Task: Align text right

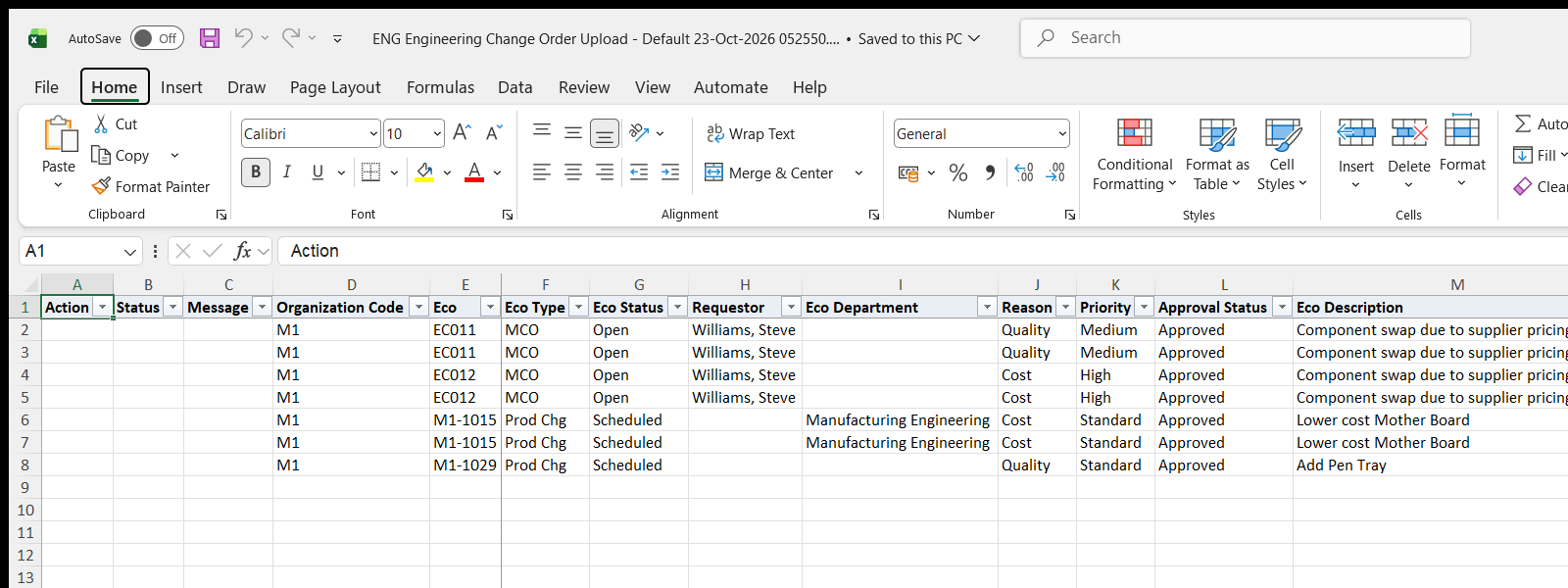Action: tap(605, 172)
